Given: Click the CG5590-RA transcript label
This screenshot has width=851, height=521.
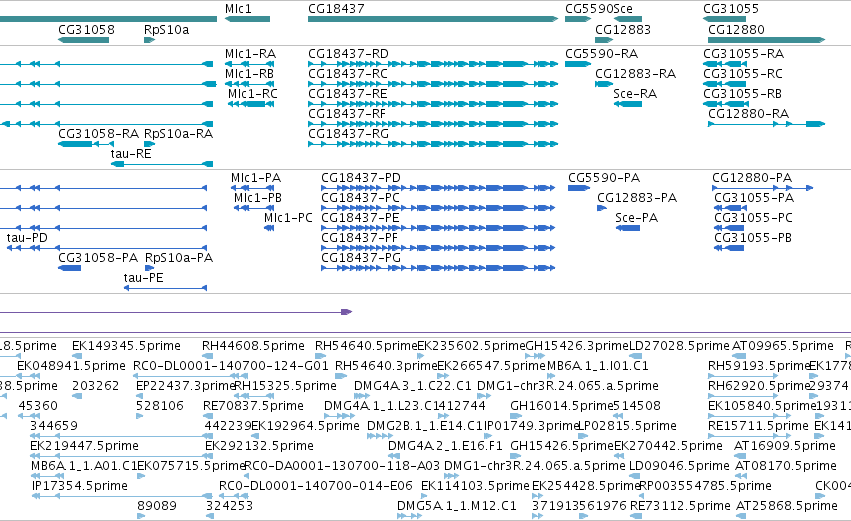Looking at the screenshot, I should 601,54.
